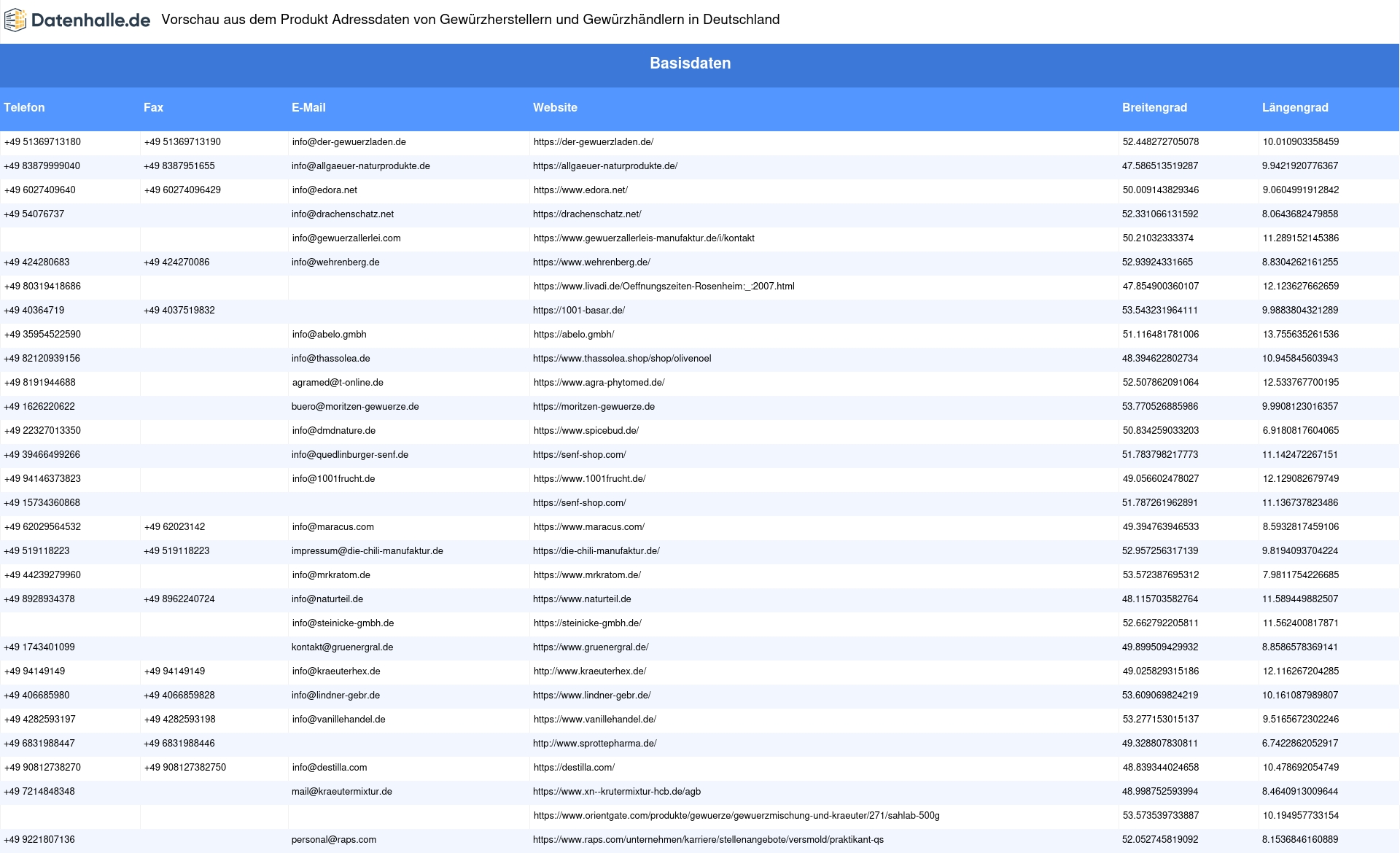Open the www.mrkratom.de website link

coord(587,575)
